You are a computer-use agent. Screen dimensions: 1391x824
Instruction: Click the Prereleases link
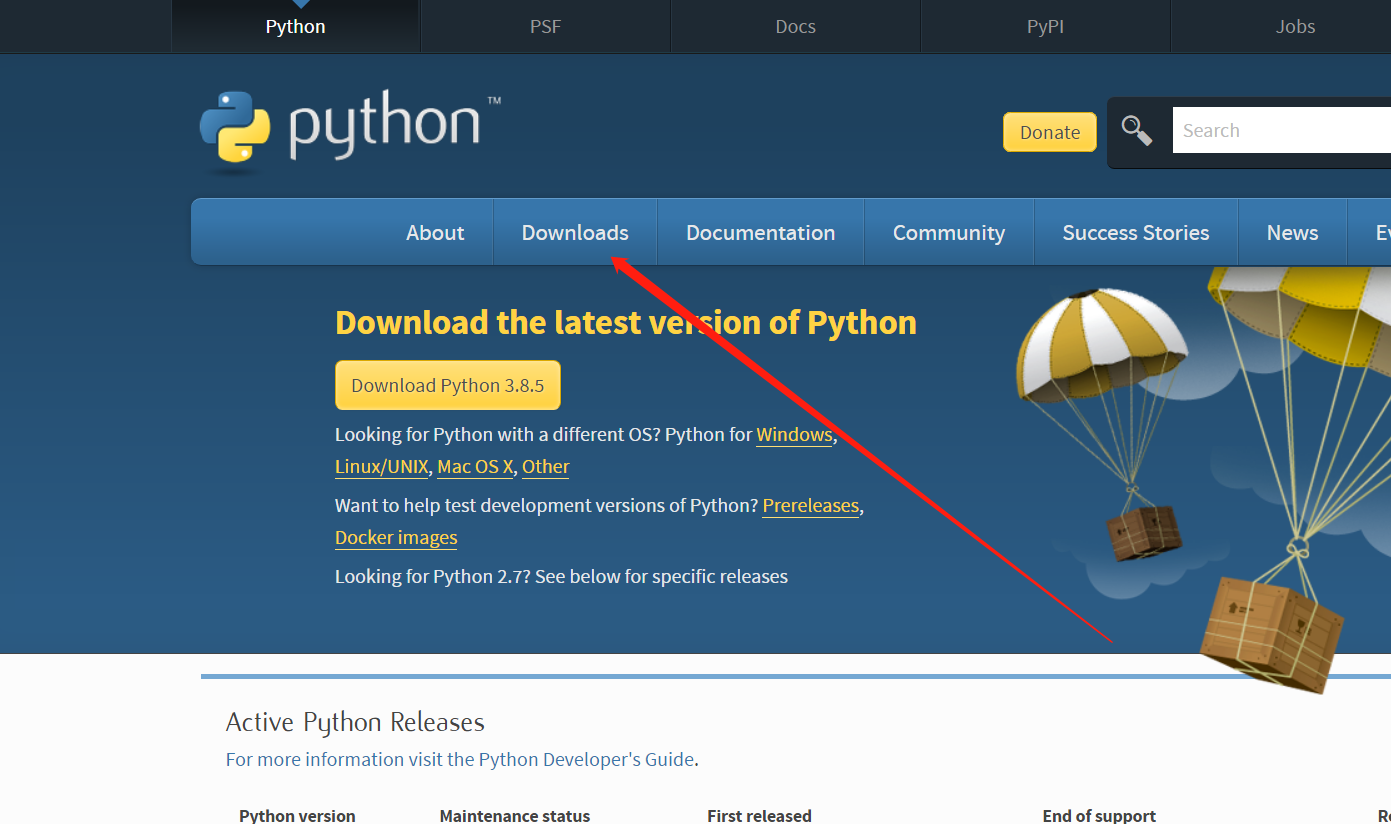[810, 505]
